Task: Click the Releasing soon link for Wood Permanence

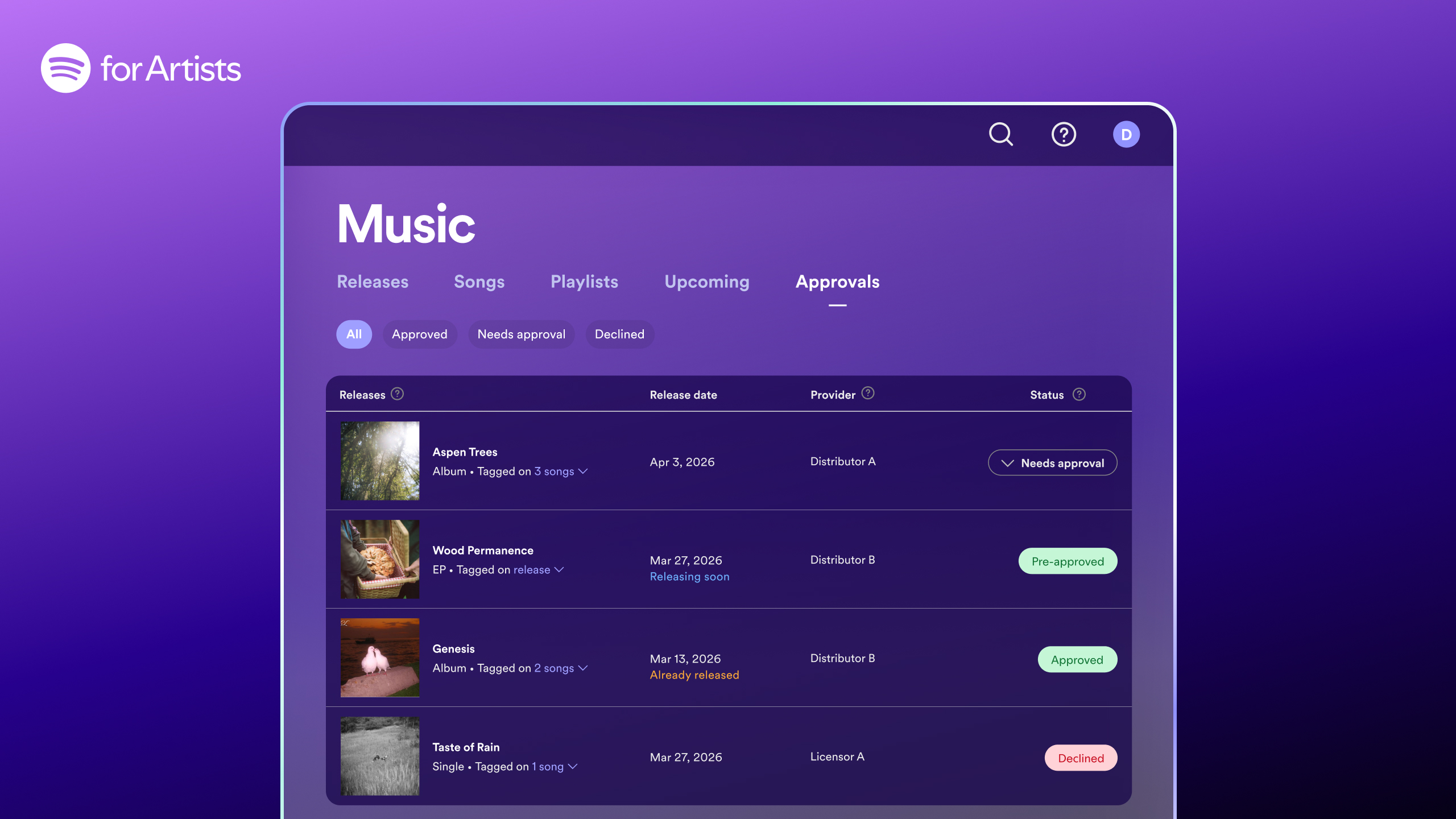Action: click(x=689, y=576)
